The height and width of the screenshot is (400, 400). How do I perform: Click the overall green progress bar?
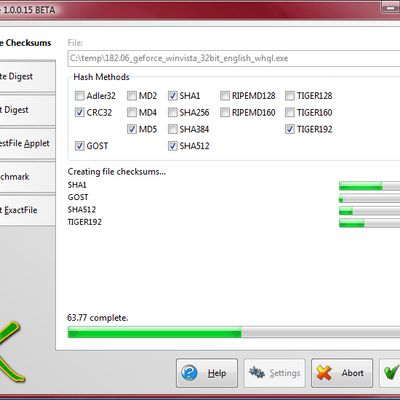pyautogui.click(x=233, y=332)
